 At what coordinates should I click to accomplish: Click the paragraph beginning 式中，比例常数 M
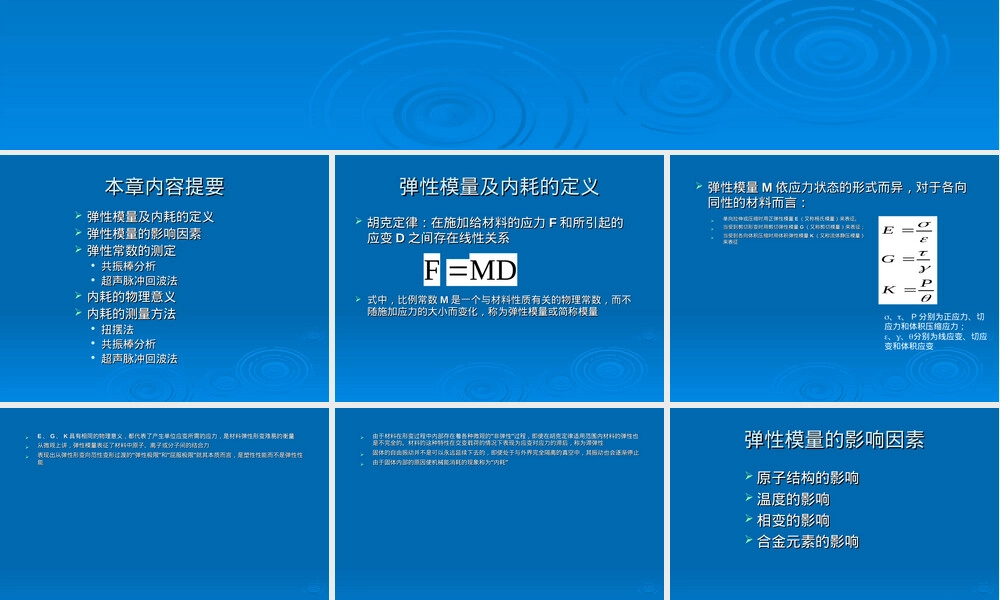(499, 305)
